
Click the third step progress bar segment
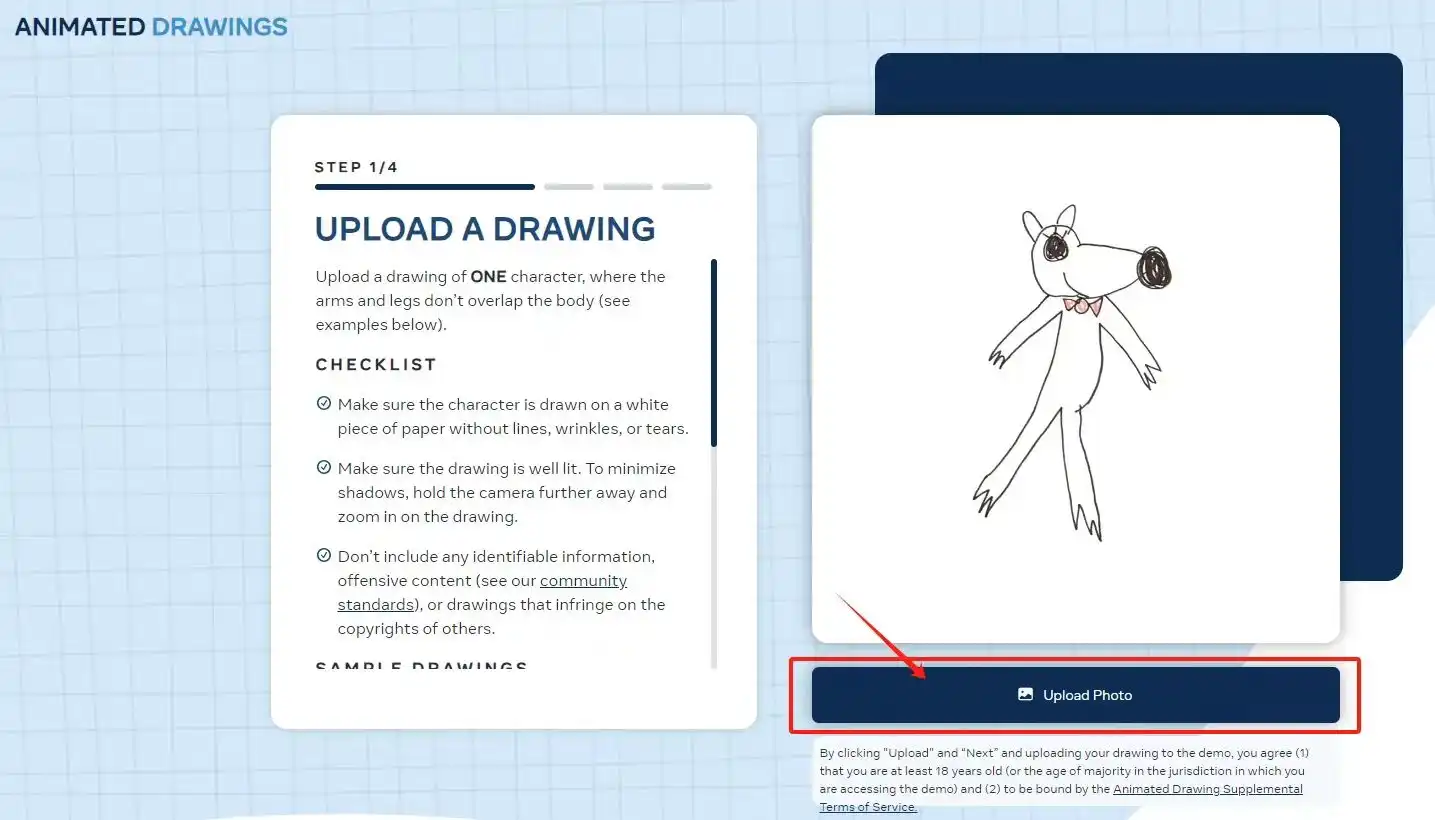pyautogui.click(x=628, y=187)
